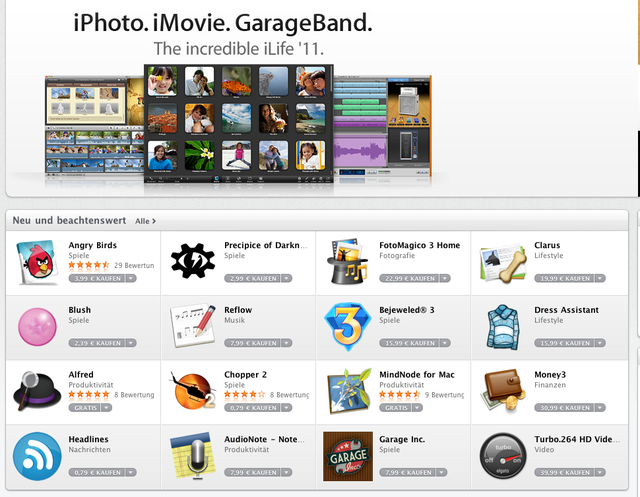Expand dropdown arrow beside Angry Birds price

pyautogui.click(x=131, y=279)
